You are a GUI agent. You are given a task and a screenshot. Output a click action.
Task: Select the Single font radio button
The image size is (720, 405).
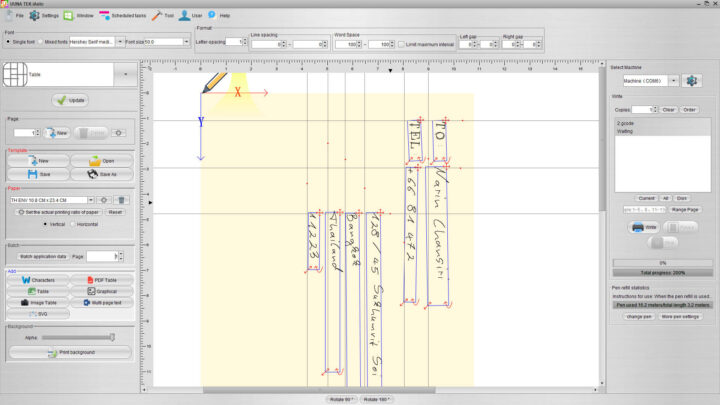point(8,42)
